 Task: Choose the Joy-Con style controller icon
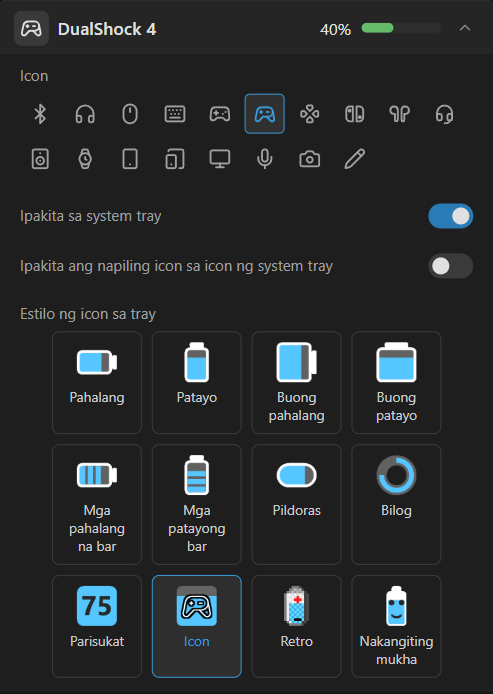click(x=354, y=114)
